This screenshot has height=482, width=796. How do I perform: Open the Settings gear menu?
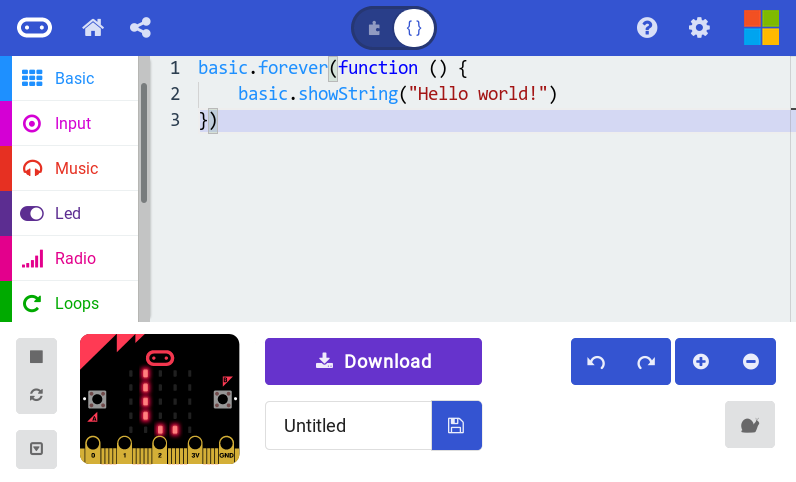pyautogui.click(x=700, y=28)
